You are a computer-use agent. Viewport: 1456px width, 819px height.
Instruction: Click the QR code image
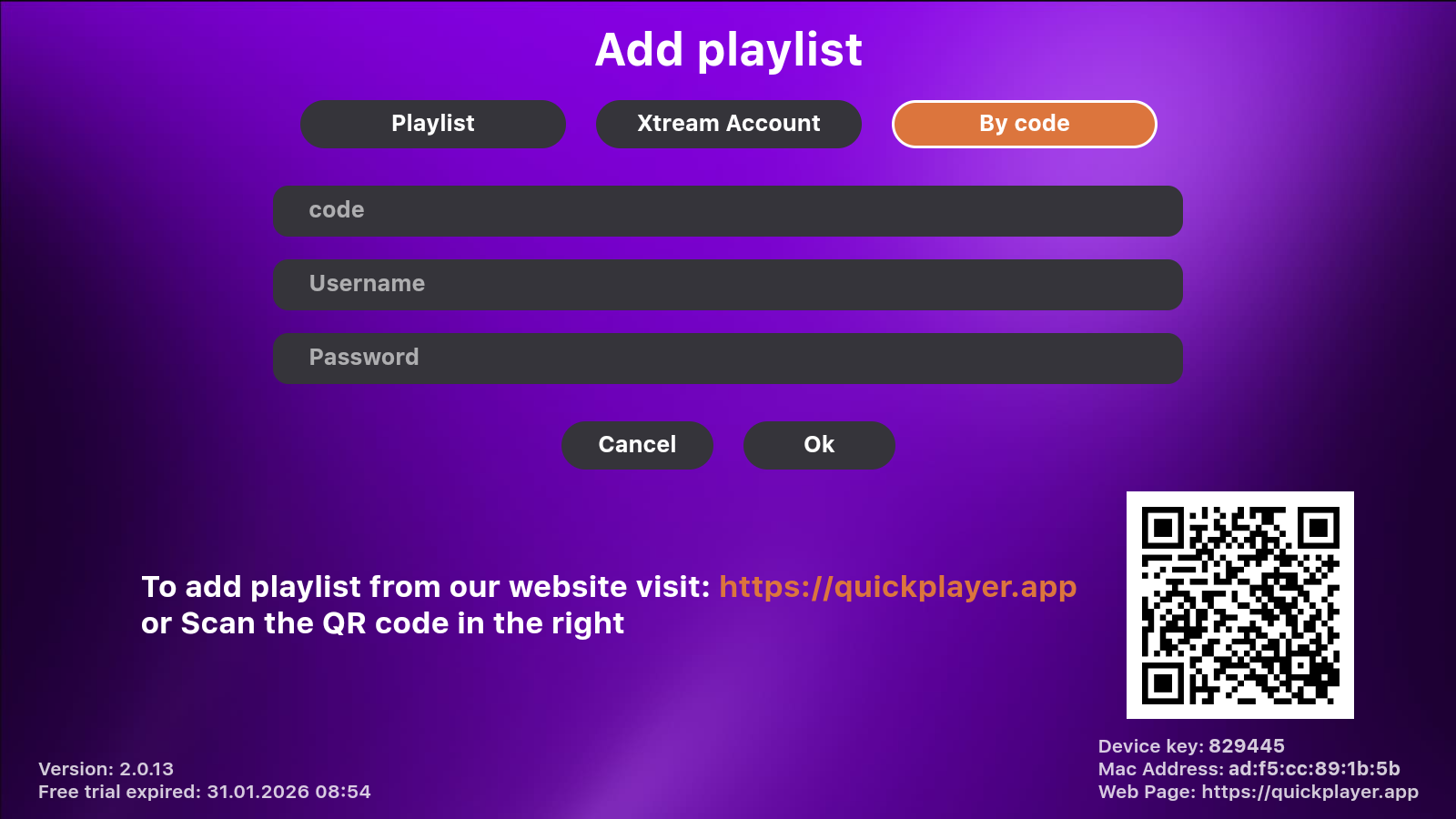point(1240,605)
